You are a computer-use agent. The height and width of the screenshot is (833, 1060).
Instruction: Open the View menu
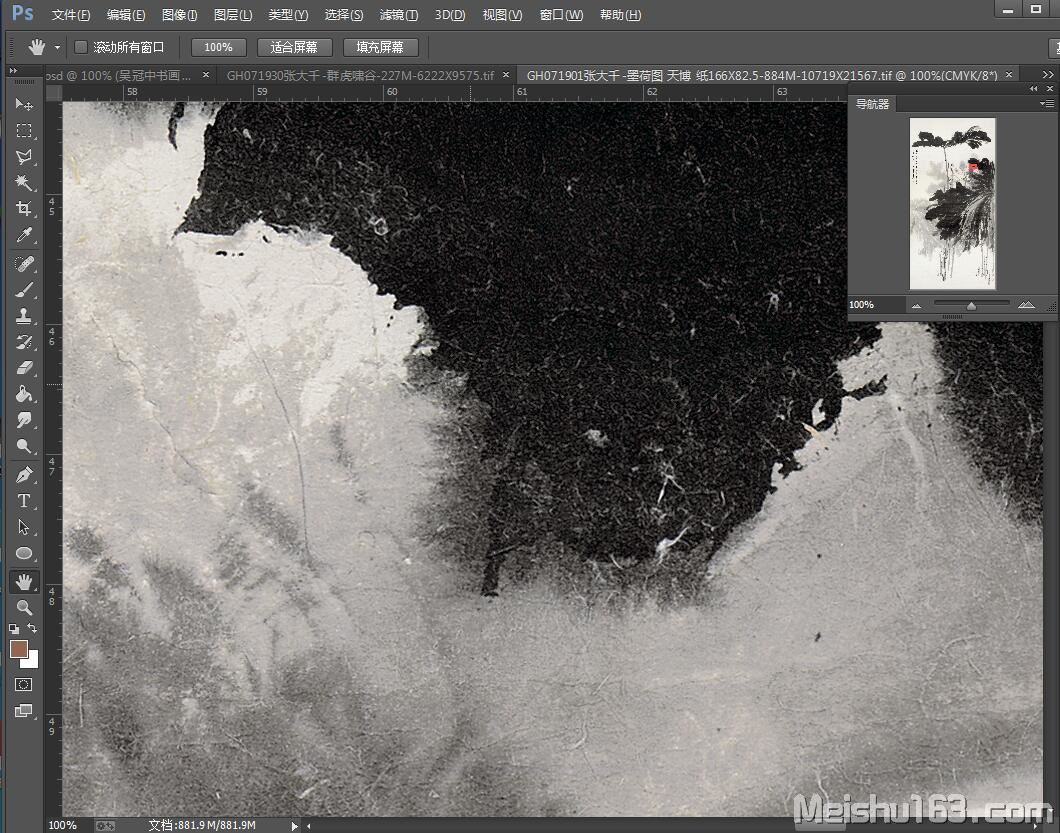point(502,14)
